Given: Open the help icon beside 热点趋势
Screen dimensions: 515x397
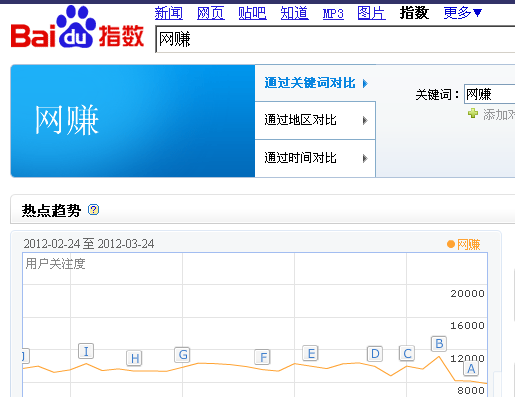Looking at the screenshot, I should click(x=93, y=210).
